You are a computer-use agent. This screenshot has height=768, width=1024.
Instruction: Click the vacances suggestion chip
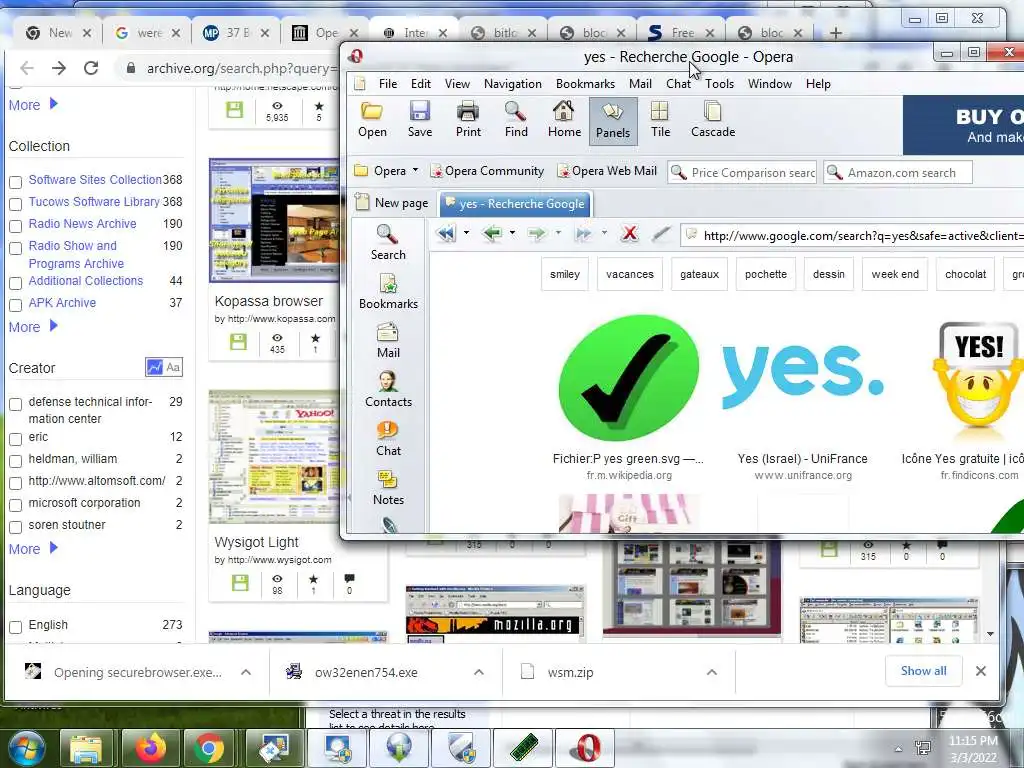coord(630,274)
